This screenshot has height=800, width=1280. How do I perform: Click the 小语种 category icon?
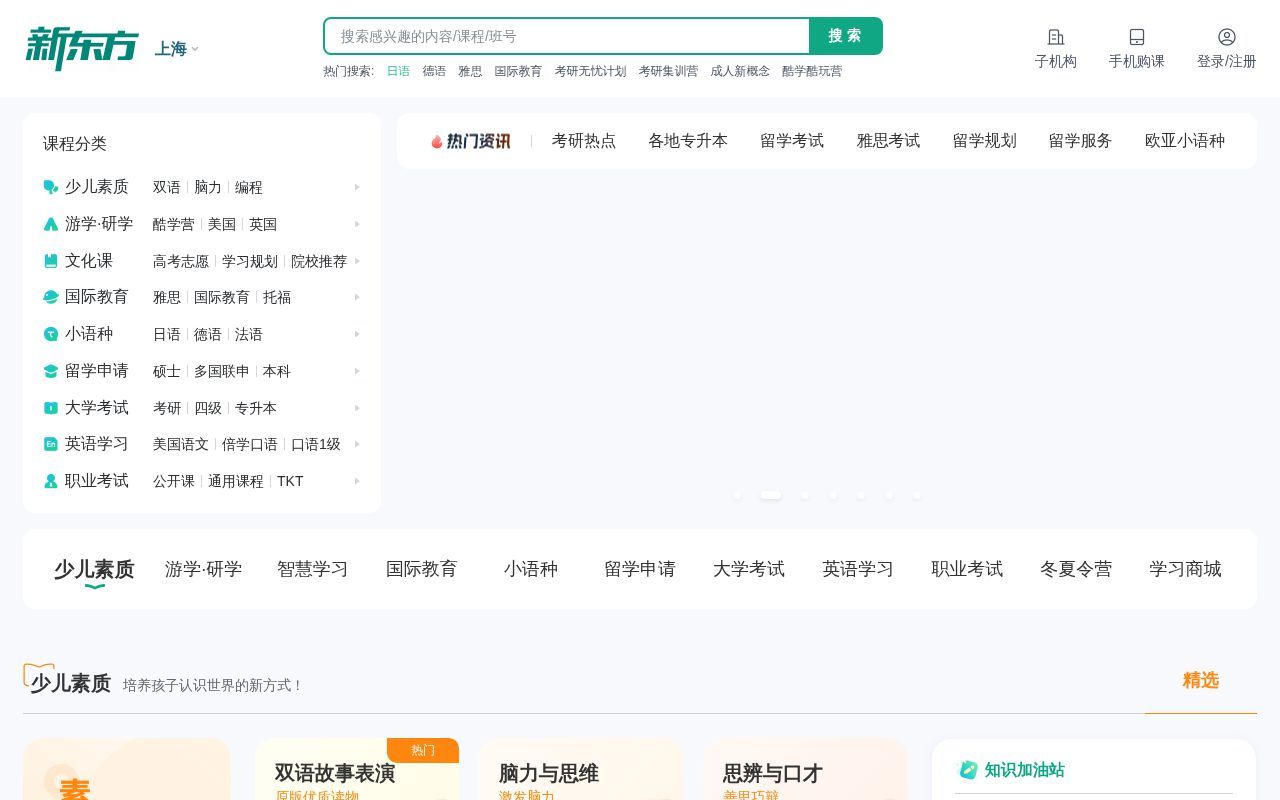point(51,334)
